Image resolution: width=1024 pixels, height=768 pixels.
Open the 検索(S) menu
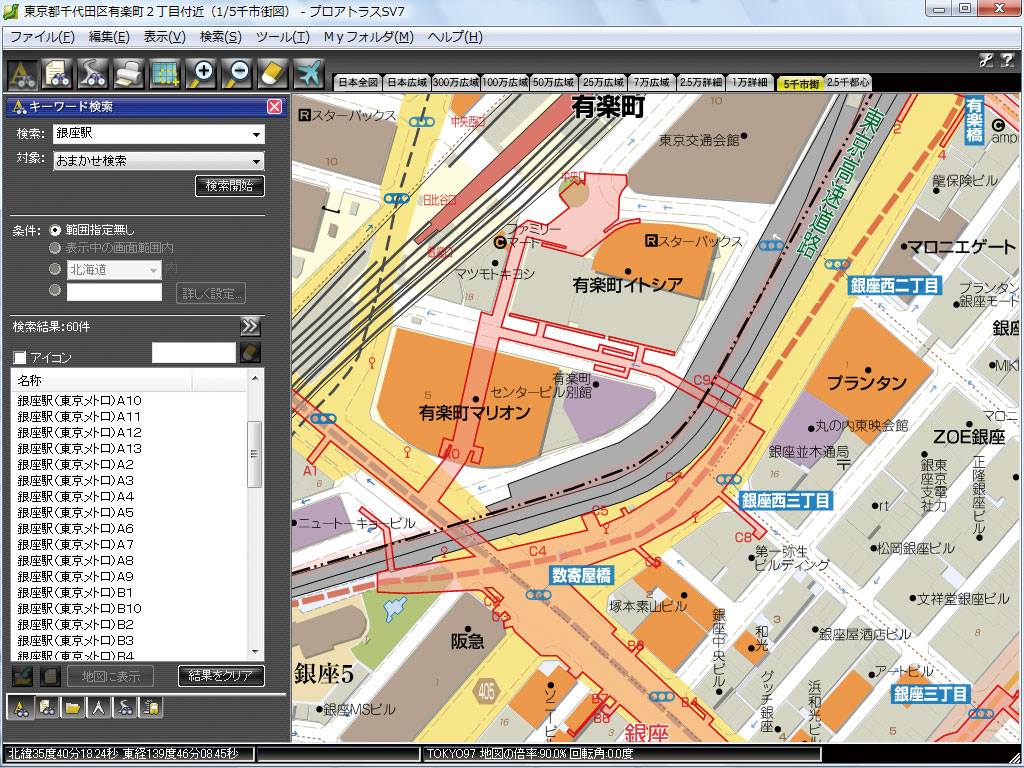[x=221, y=37]
